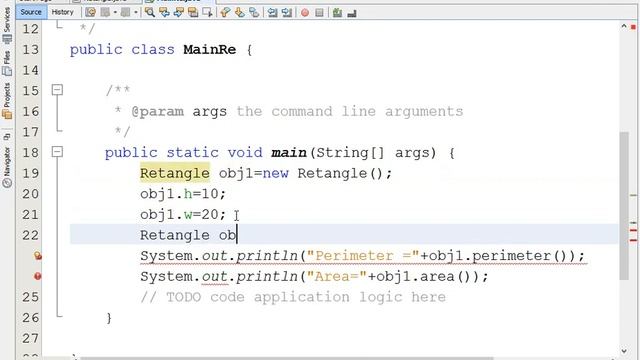Click the TODO code application logic comment
Viewport: 640px width, 360px height.
[x=293, y=297]
